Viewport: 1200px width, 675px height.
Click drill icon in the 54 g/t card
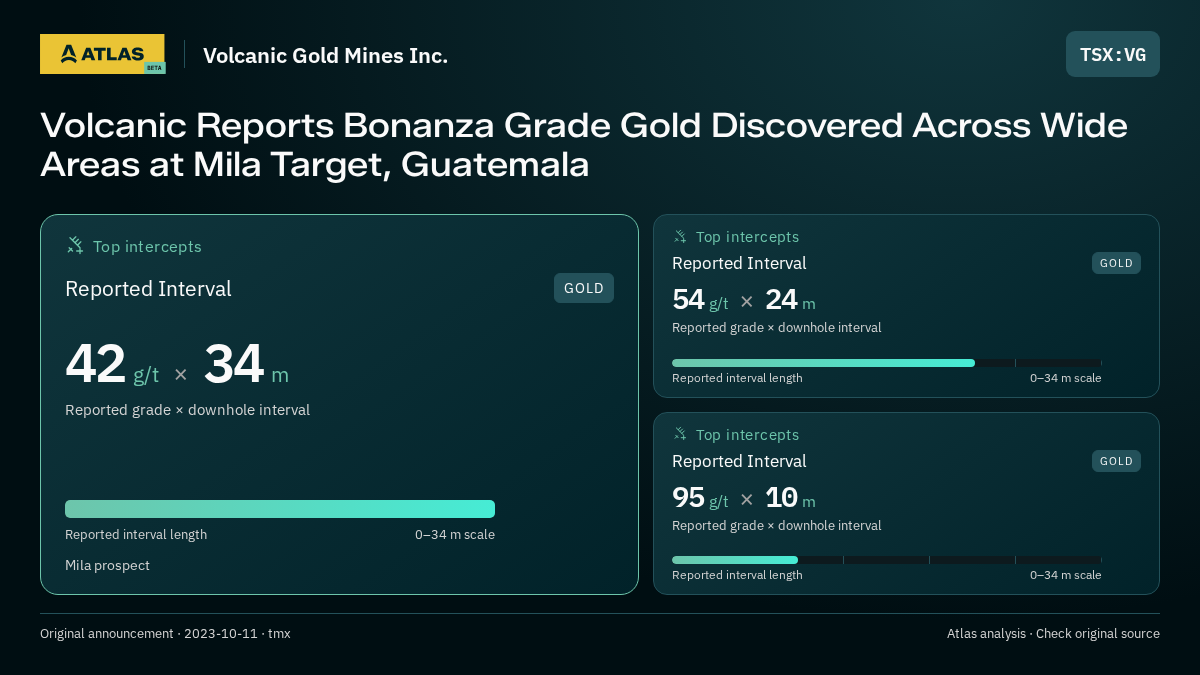coord(680,237)
